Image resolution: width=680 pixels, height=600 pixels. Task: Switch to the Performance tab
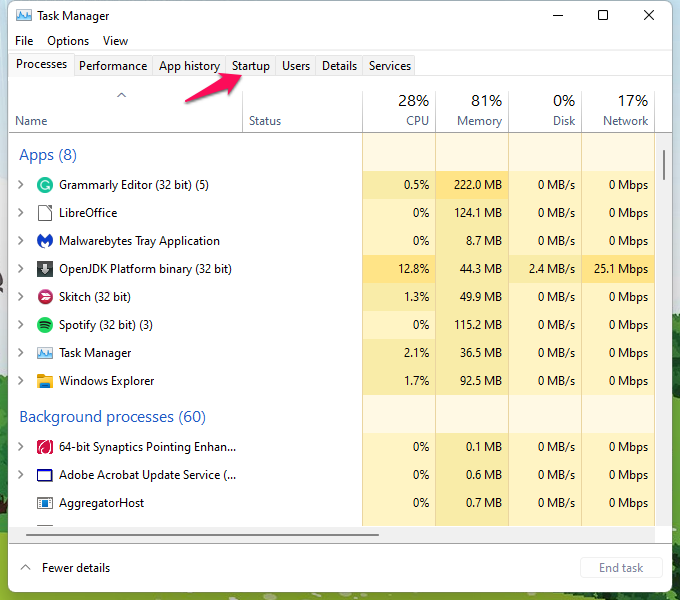[113, 66]
